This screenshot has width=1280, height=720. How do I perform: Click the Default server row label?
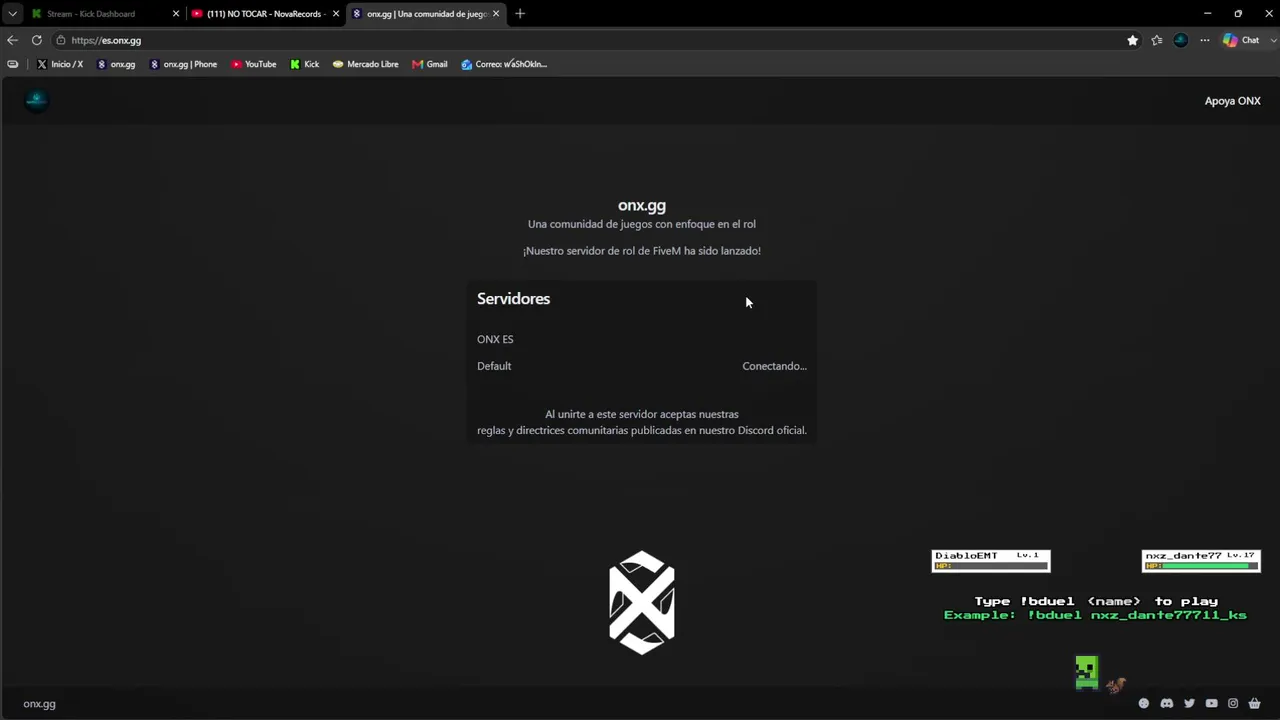click(x=494, y=366)
